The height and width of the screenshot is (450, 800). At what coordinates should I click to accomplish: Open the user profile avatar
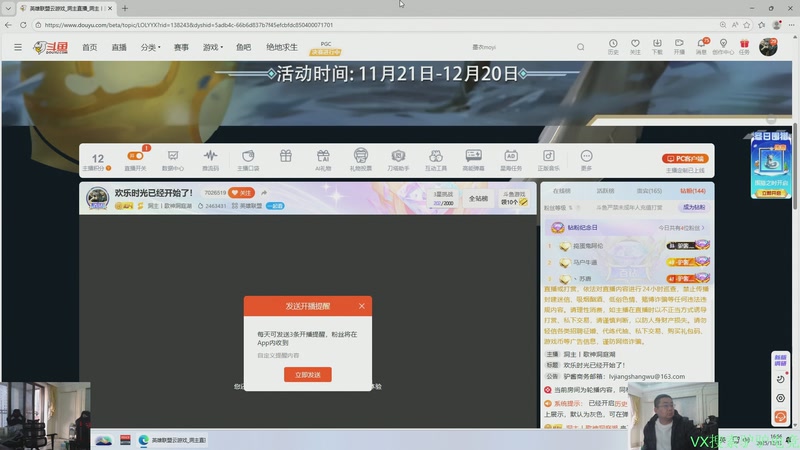pos(768,47)
